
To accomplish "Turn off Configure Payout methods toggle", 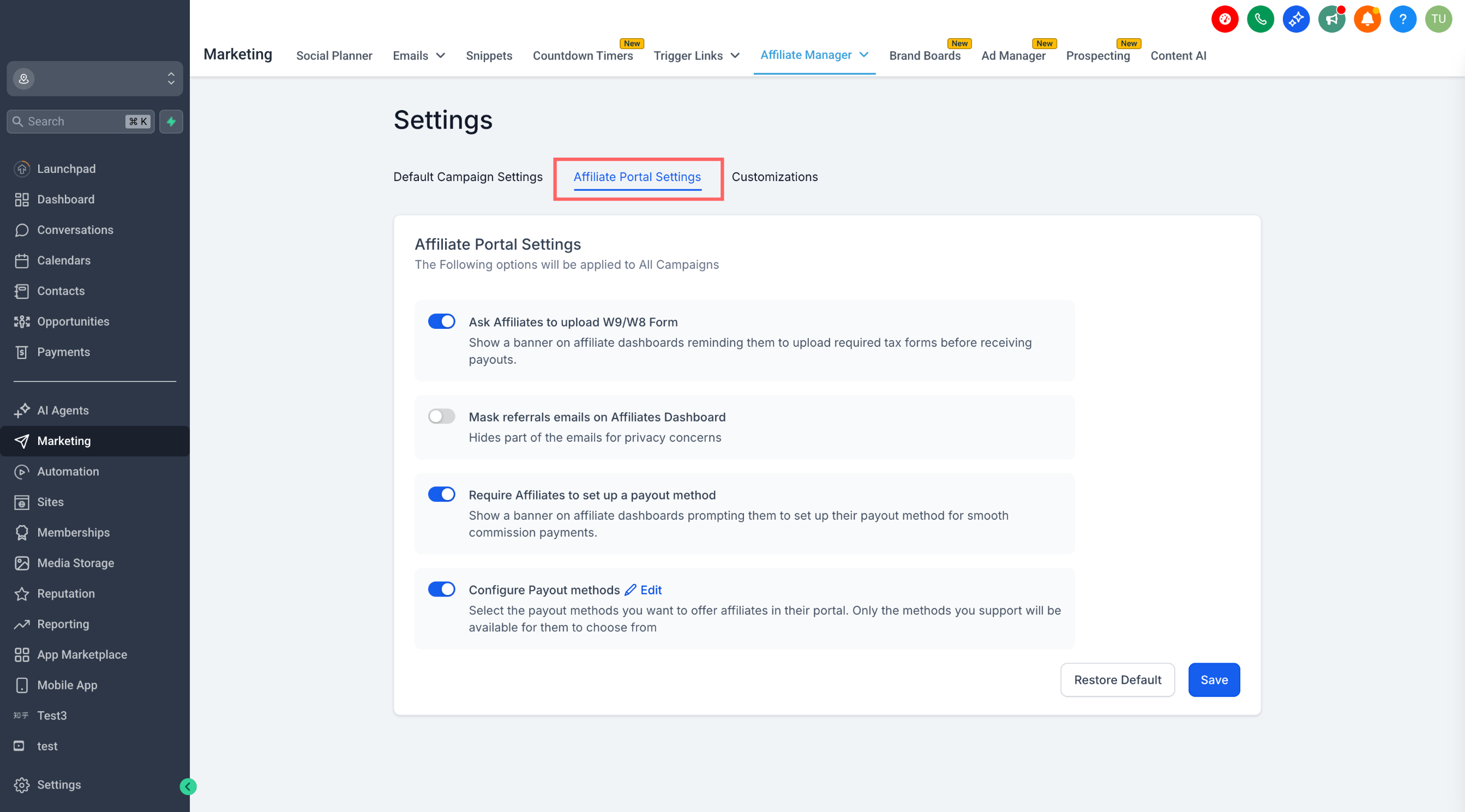I will [441, 589].
